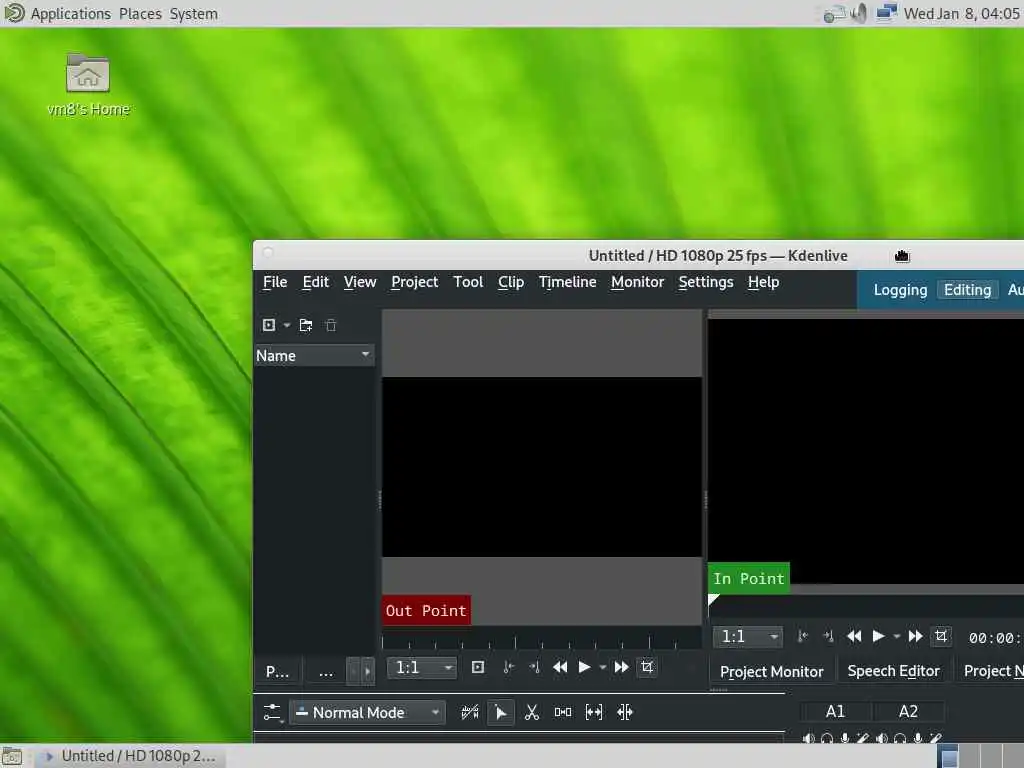
Task: Expand clip monitor play options arrow
Action: 602,667
